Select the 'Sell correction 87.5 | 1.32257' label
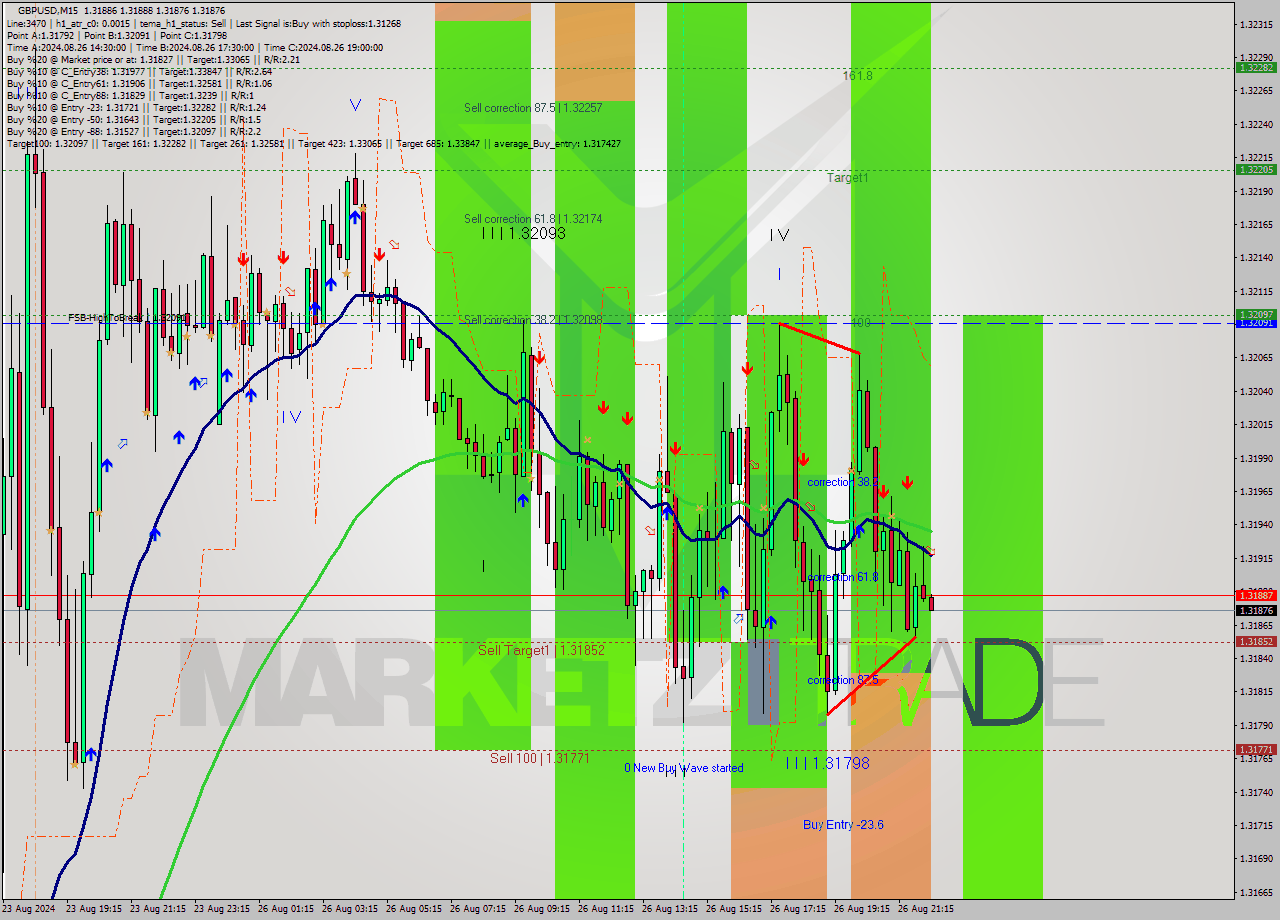Viewport: 1280px width, 920px height. 533,107
